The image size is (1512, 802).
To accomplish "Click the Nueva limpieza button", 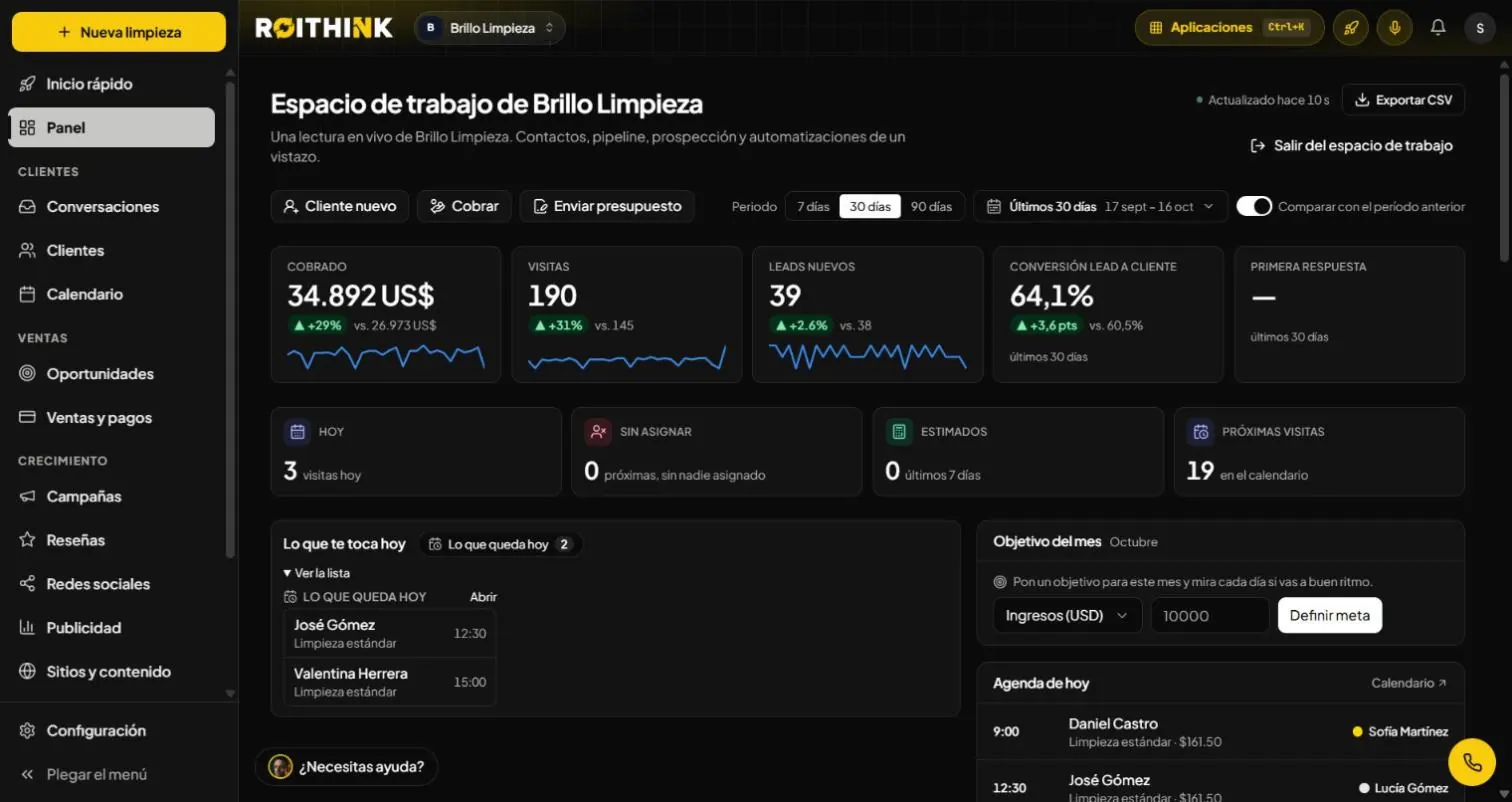I will [119, 32].
